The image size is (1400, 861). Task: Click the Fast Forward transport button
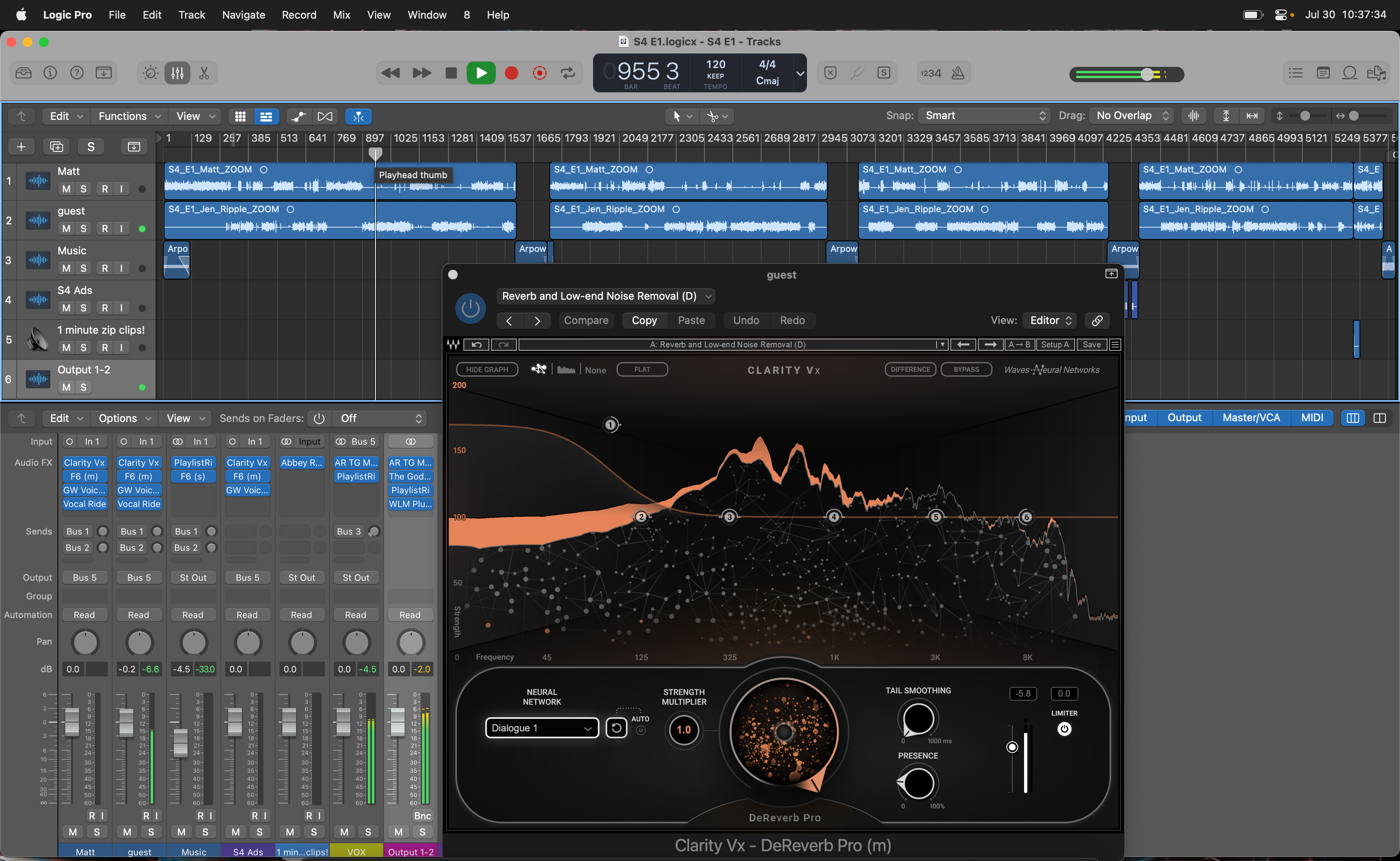(x=421, y=73)
